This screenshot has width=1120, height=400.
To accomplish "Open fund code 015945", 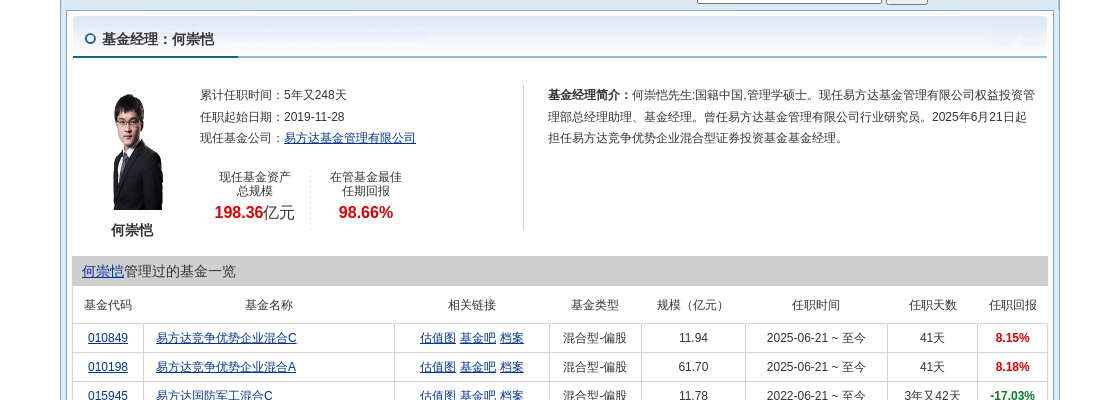I will [108, 395].
